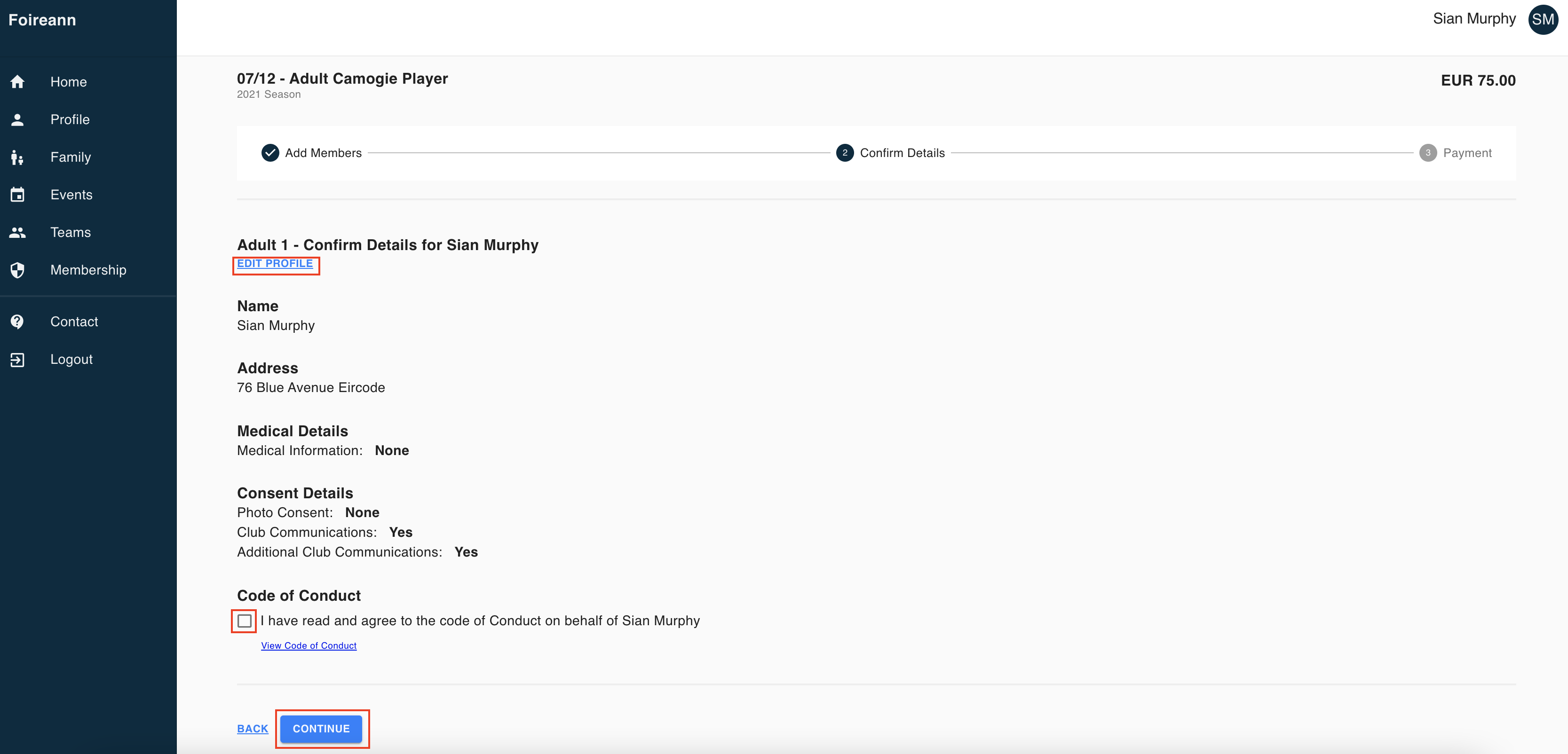Open the Home menu item
The image size is (1568, 754).
point(88,81)
